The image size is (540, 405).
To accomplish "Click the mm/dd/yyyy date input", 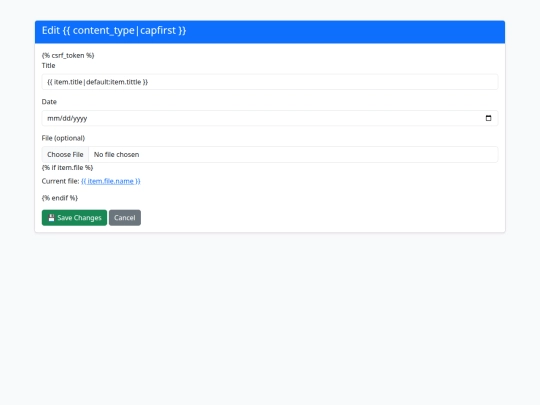I will tap(270, 118).
